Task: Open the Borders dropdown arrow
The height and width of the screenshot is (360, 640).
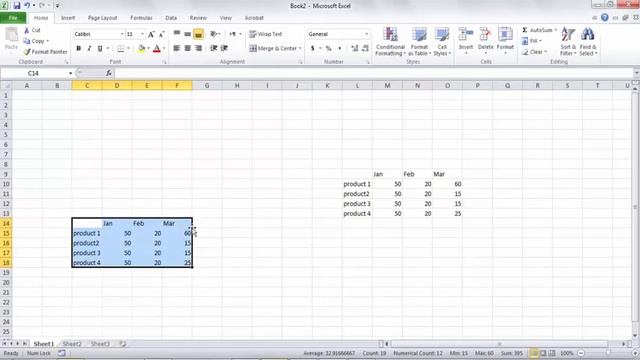Action: [x=128, y=49]
